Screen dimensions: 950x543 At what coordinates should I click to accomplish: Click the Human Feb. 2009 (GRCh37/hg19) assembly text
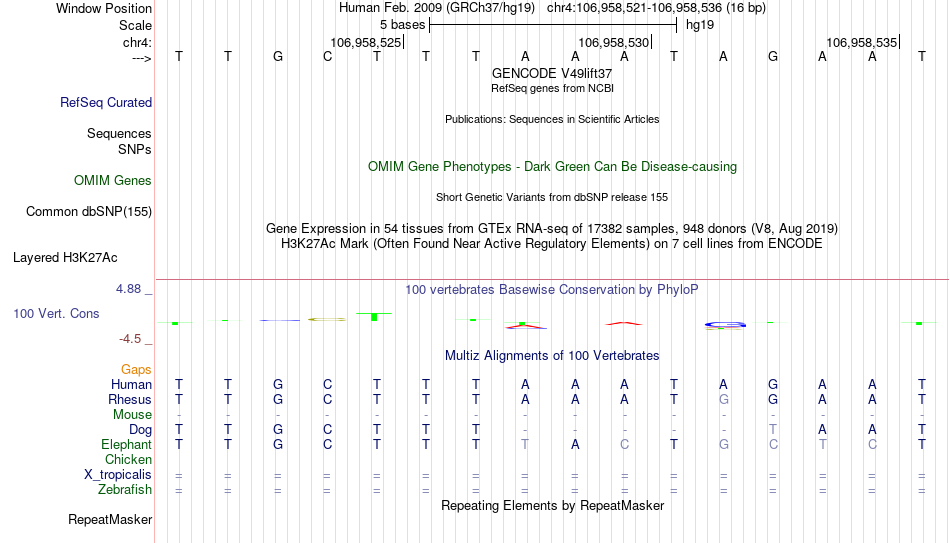[437, 8]
